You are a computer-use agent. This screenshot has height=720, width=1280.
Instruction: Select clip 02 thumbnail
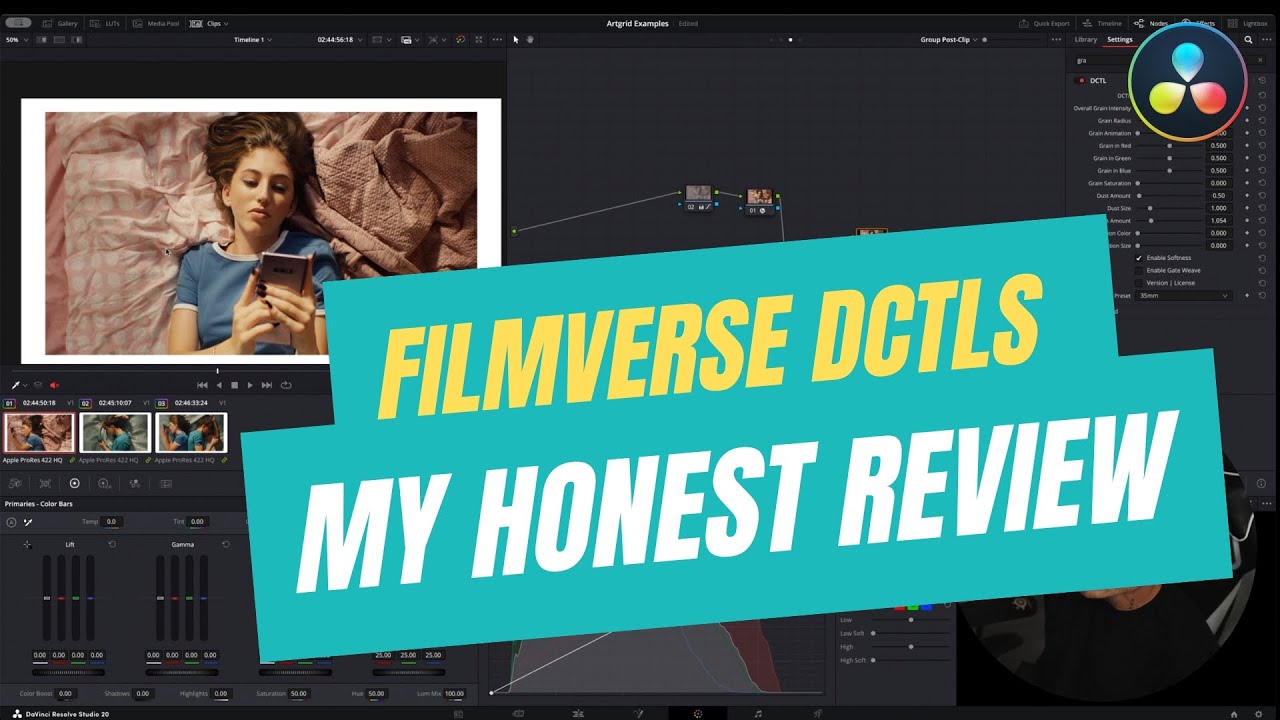(x=115, y=433)
